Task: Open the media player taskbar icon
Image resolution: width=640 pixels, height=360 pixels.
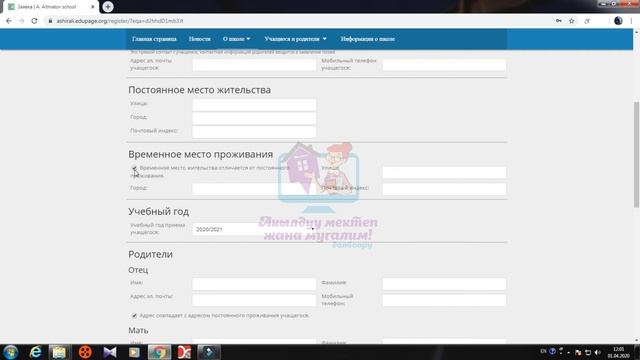Action: [134, 352]
